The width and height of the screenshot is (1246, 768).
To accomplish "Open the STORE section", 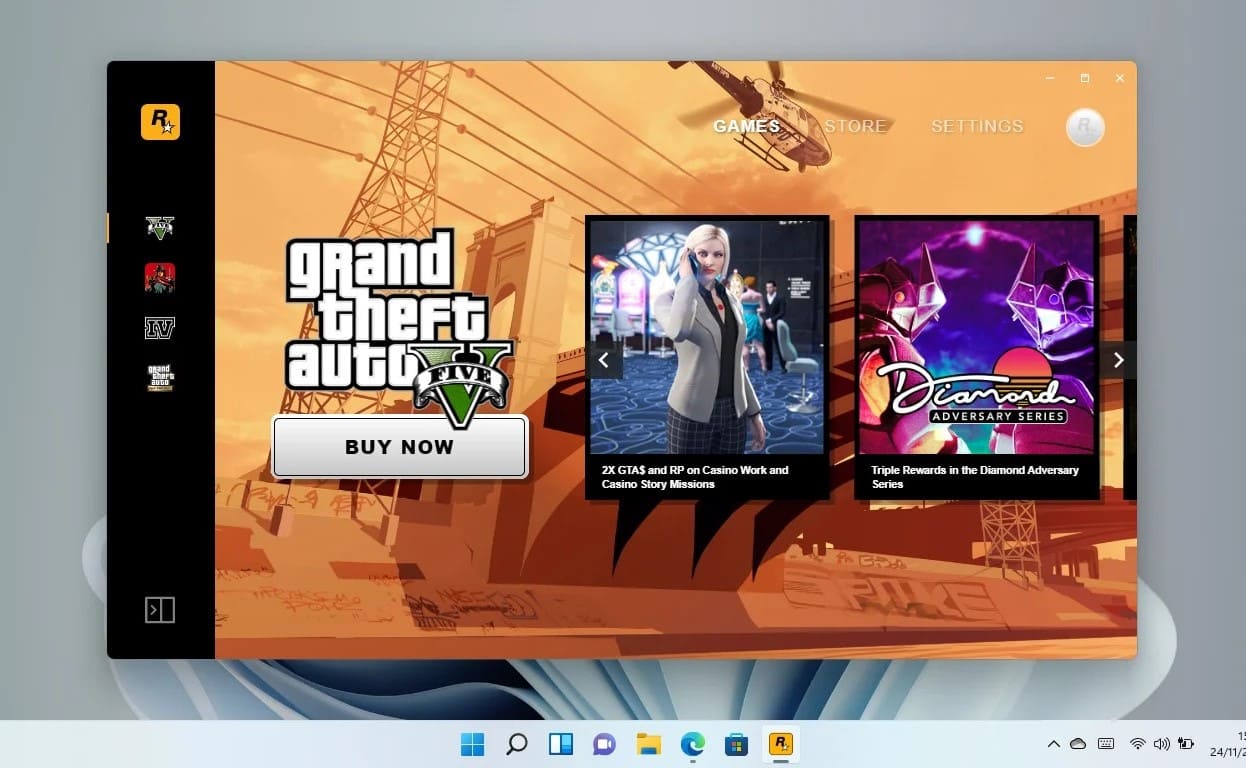I will coord(856,126).
